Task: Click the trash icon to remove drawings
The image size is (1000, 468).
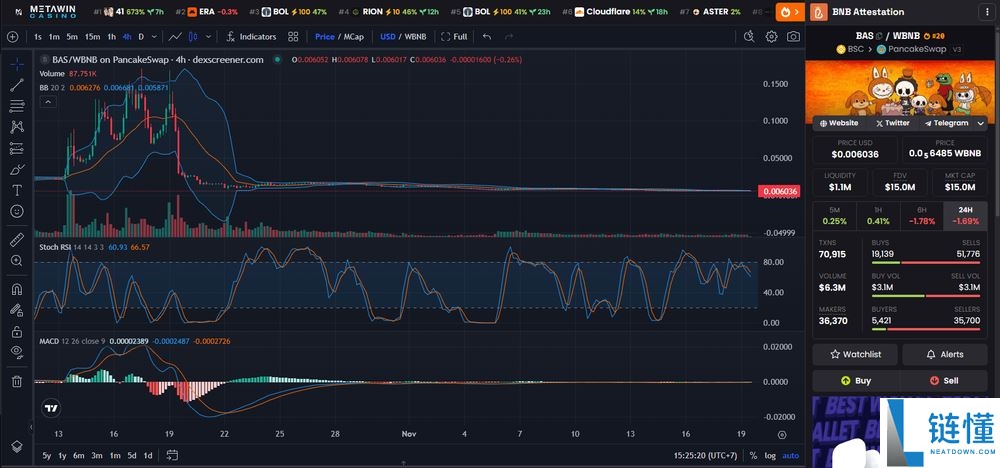Action: [17, 381]
